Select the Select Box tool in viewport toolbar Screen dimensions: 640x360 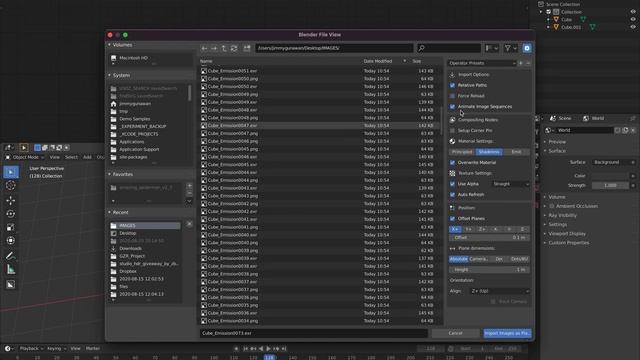pos(11,172)
